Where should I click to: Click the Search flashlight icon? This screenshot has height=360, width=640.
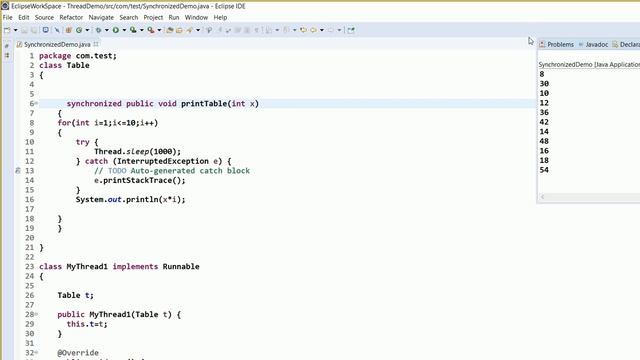[190, 30]
